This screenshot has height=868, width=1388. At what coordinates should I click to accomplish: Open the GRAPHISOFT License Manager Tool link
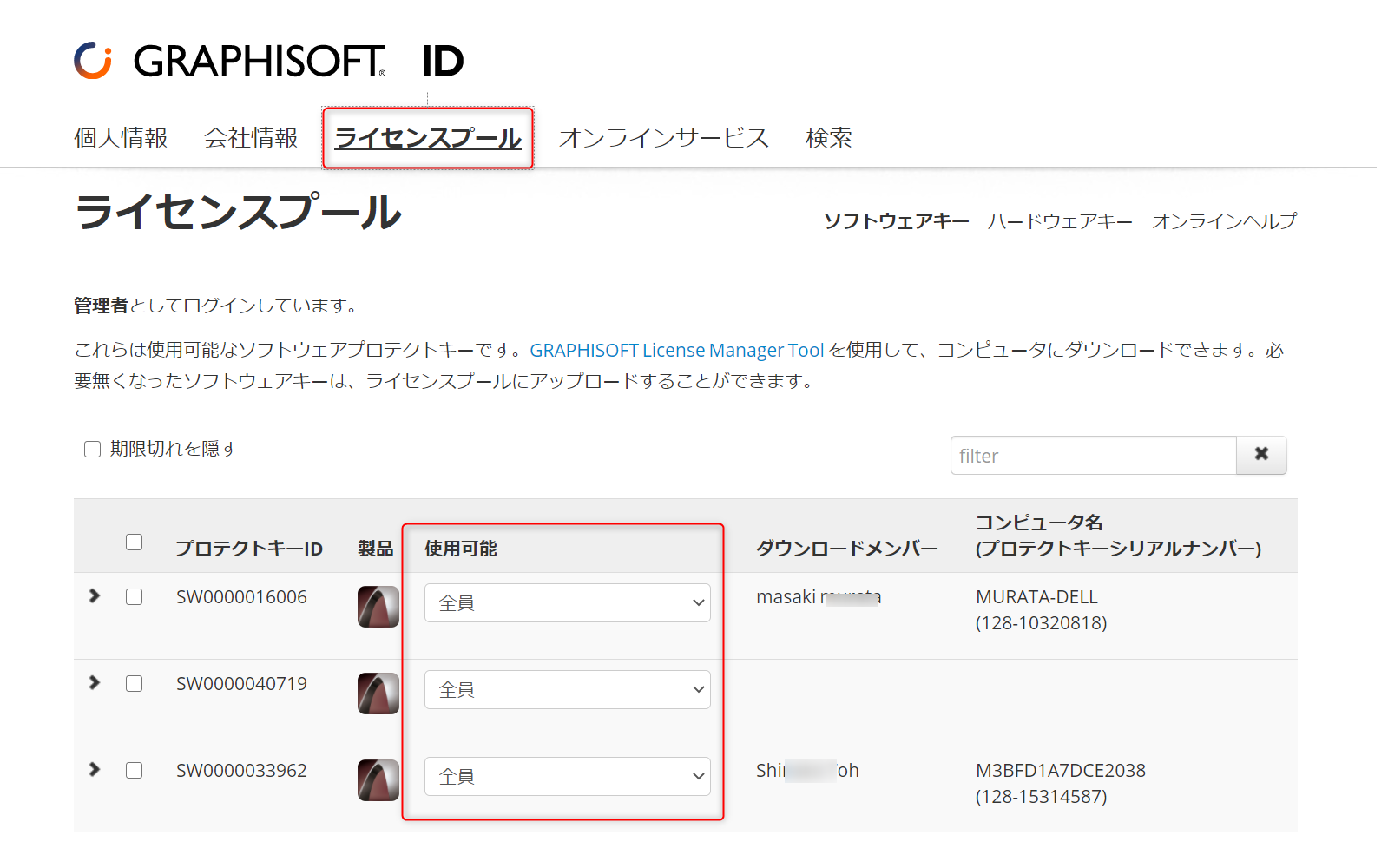click(x=677, y=350)
